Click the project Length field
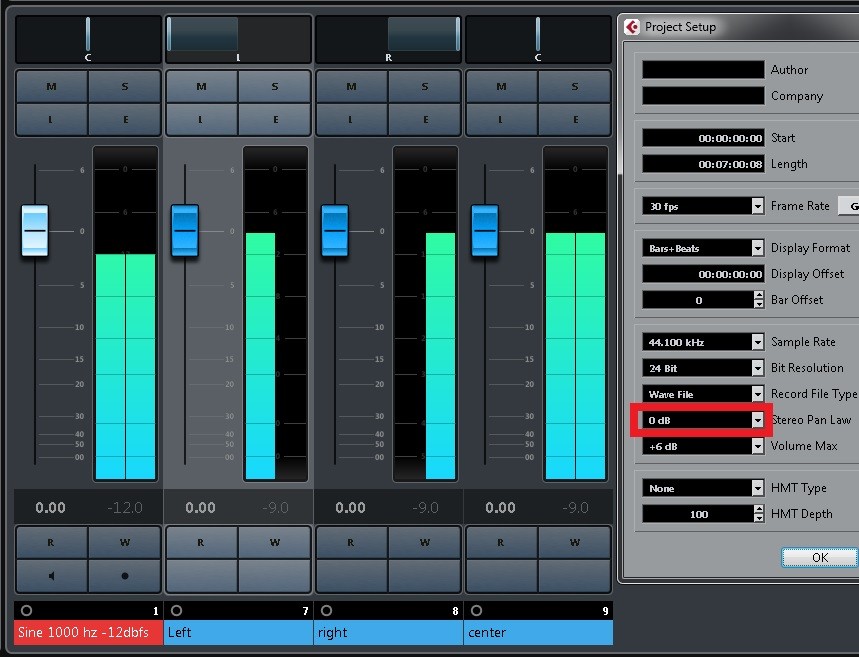The width and height of the screenshot is (859, 657). [703, 164]
